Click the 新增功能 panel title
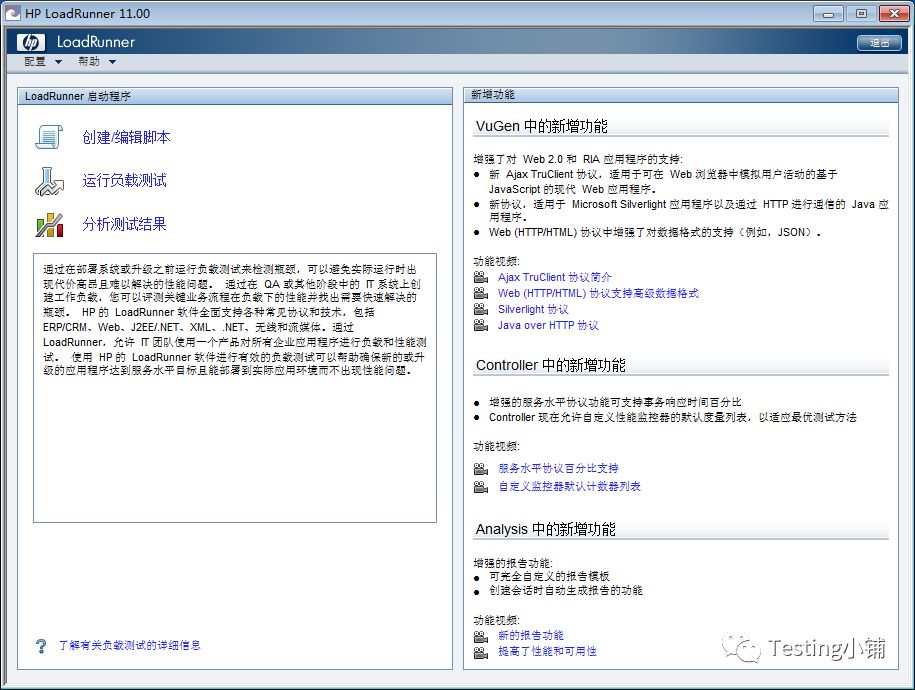Image resolution: width=915 pixels, height=690 pixels. pos(493,95)
